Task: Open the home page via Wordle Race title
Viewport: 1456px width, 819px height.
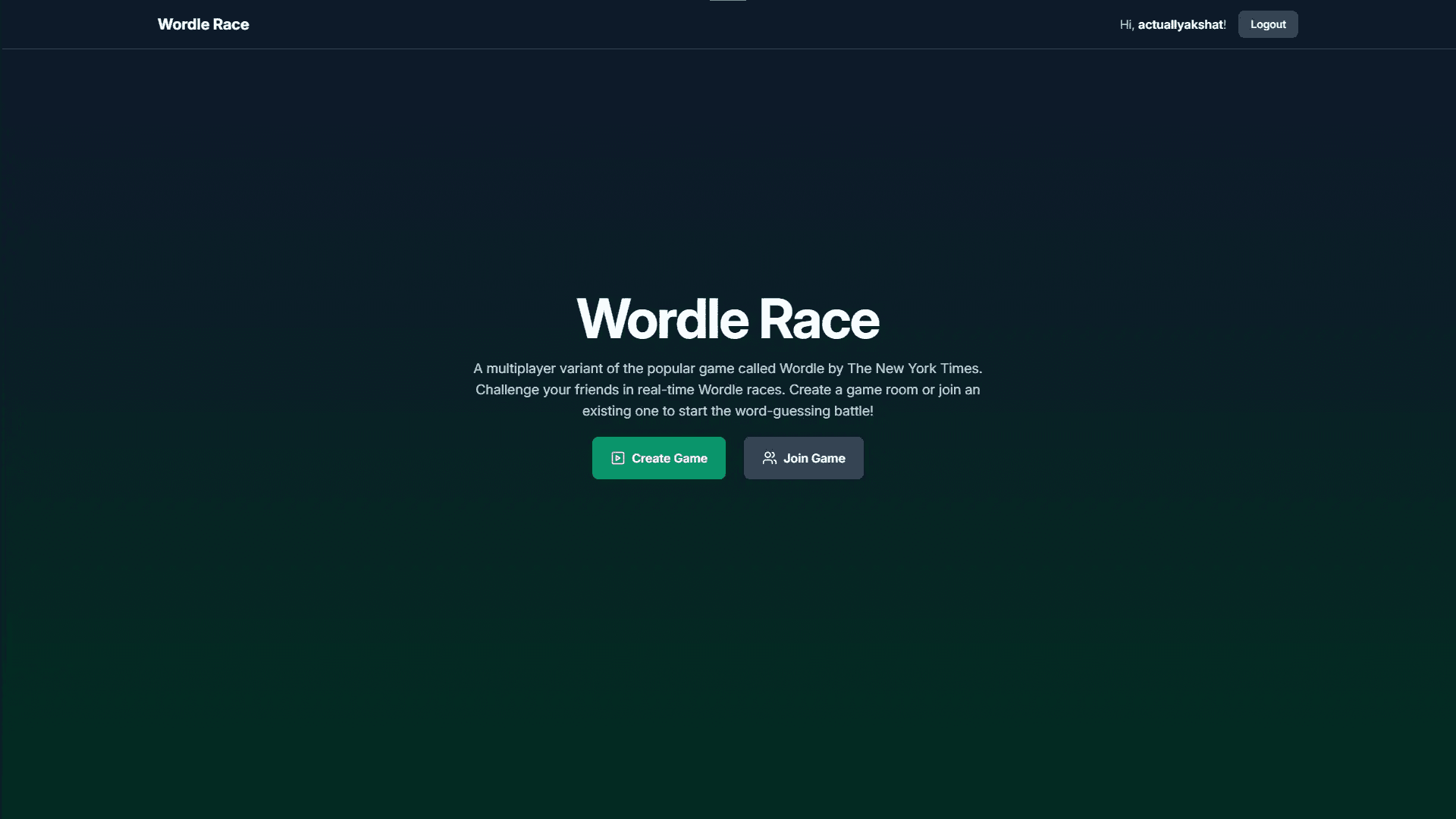Action: (x=202, y=24)
